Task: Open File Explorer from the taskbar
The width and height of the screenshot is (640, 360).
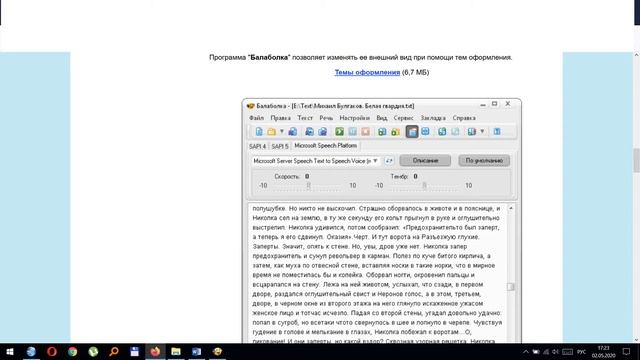Action: pos(176,351)
